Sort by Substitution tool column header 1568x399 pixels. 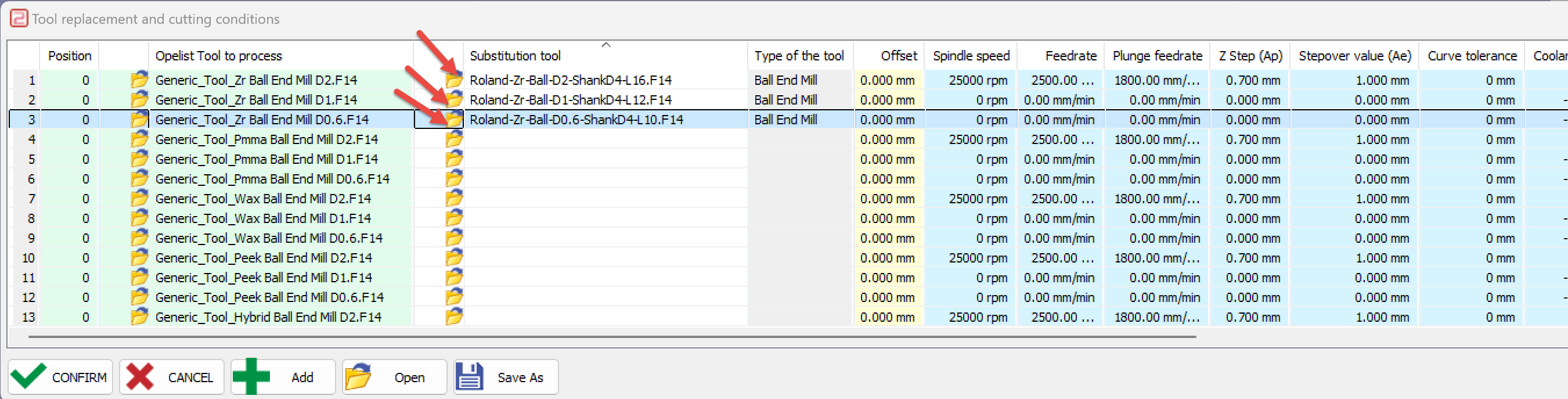(605, 55)
